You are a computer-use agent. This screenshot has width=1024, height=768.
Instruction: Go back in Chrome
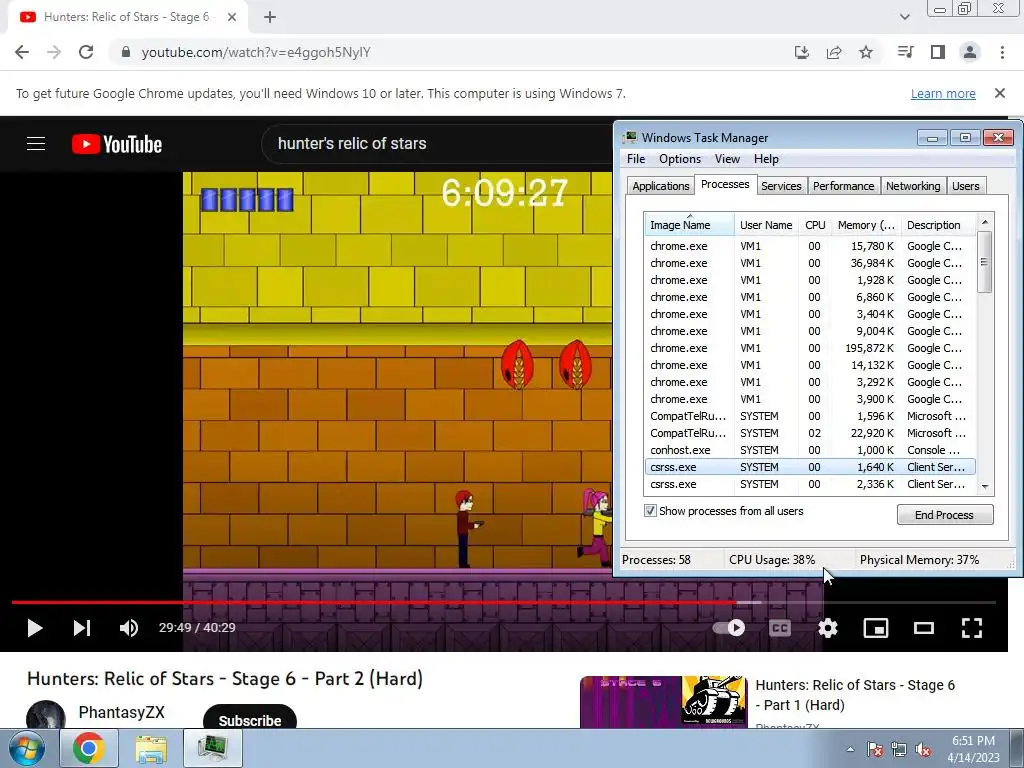pos(22,52)
